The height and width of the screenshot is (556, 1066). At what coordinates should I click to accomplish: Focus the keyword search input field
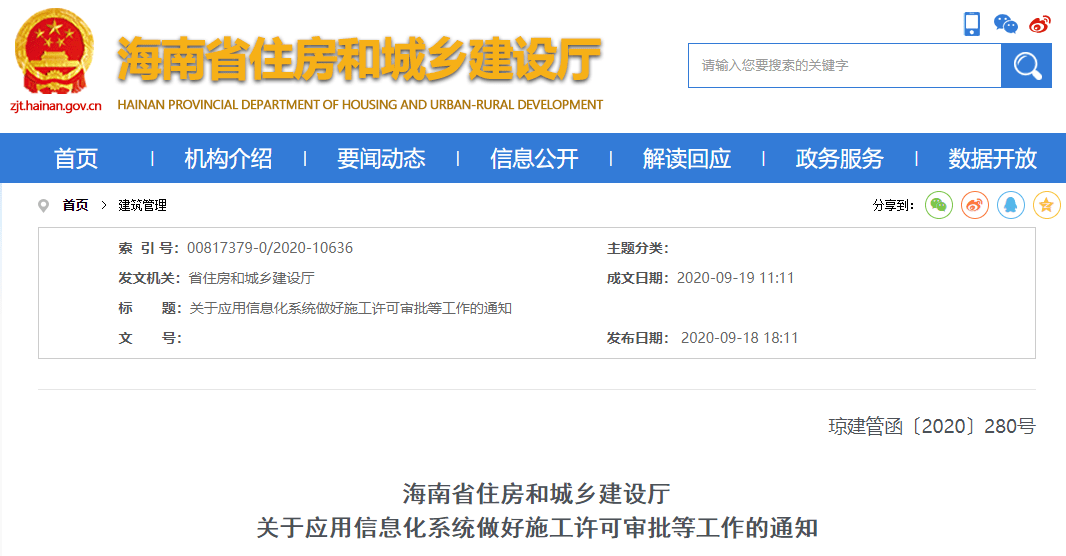point(844,66)
